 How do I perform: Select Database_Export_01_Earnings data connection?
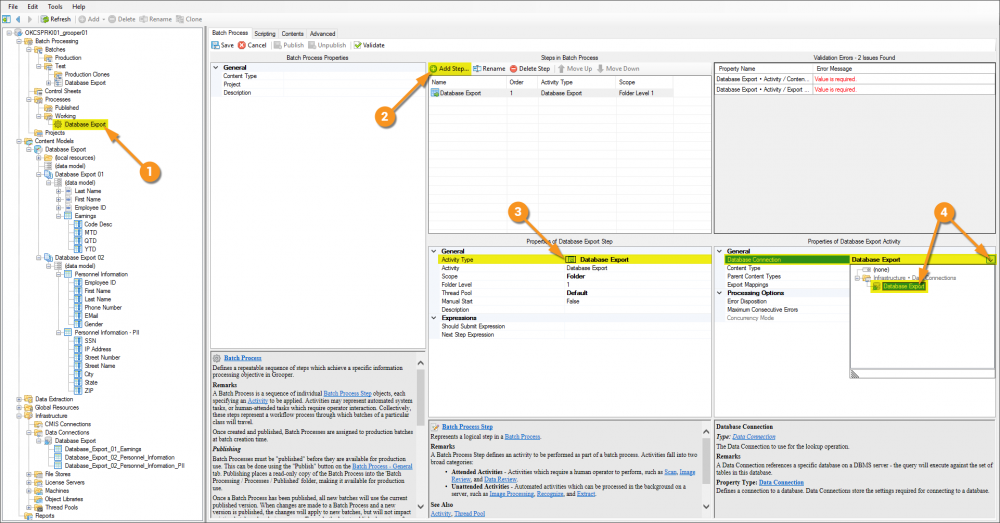[x=103, y=449]
